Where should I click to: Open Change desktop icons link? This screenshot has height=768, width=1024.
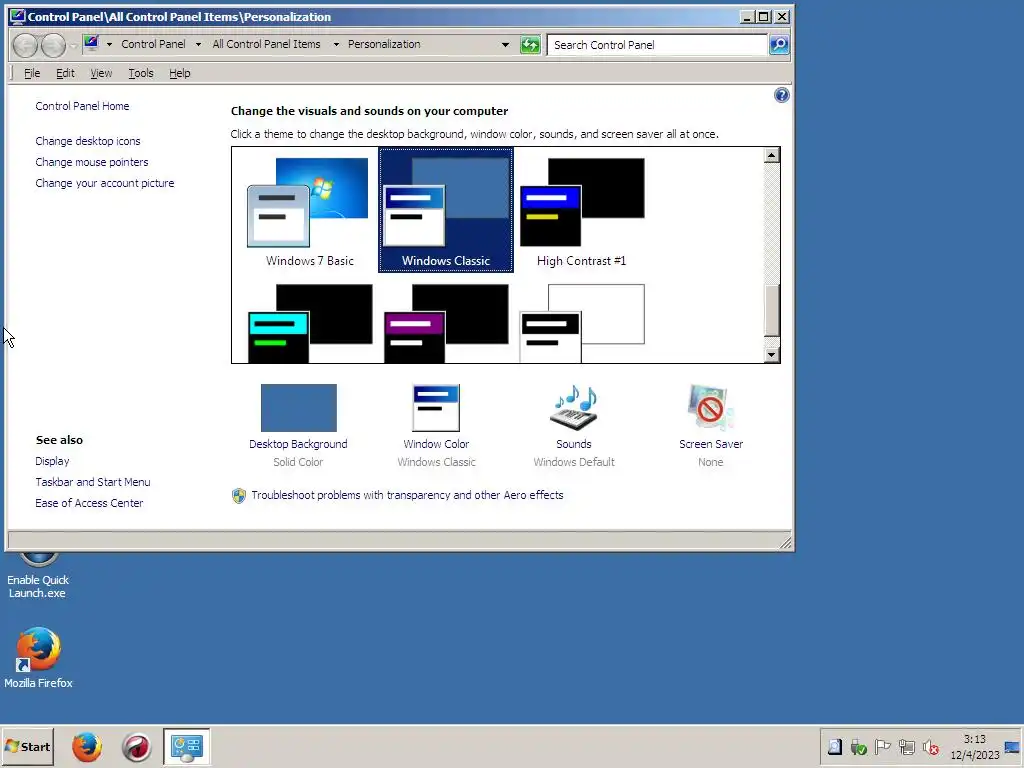[x=88, y=141]
